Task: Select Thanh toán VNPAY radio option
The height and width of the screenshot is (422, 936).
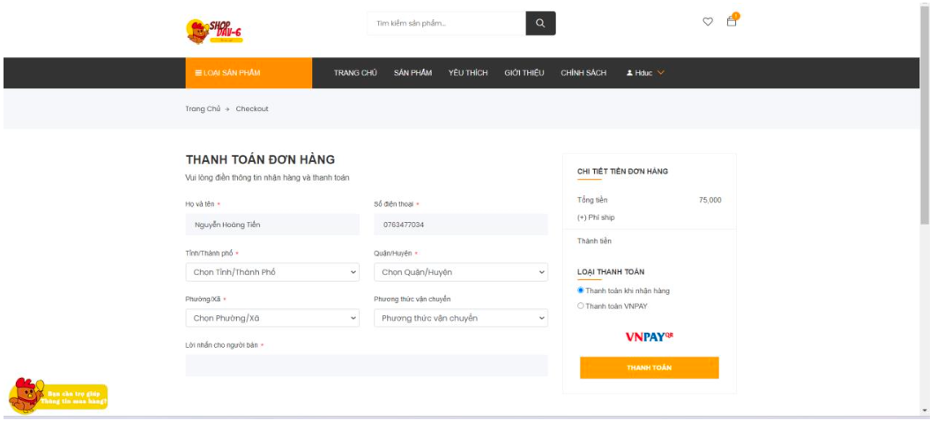Action: [x=580, y=306]
